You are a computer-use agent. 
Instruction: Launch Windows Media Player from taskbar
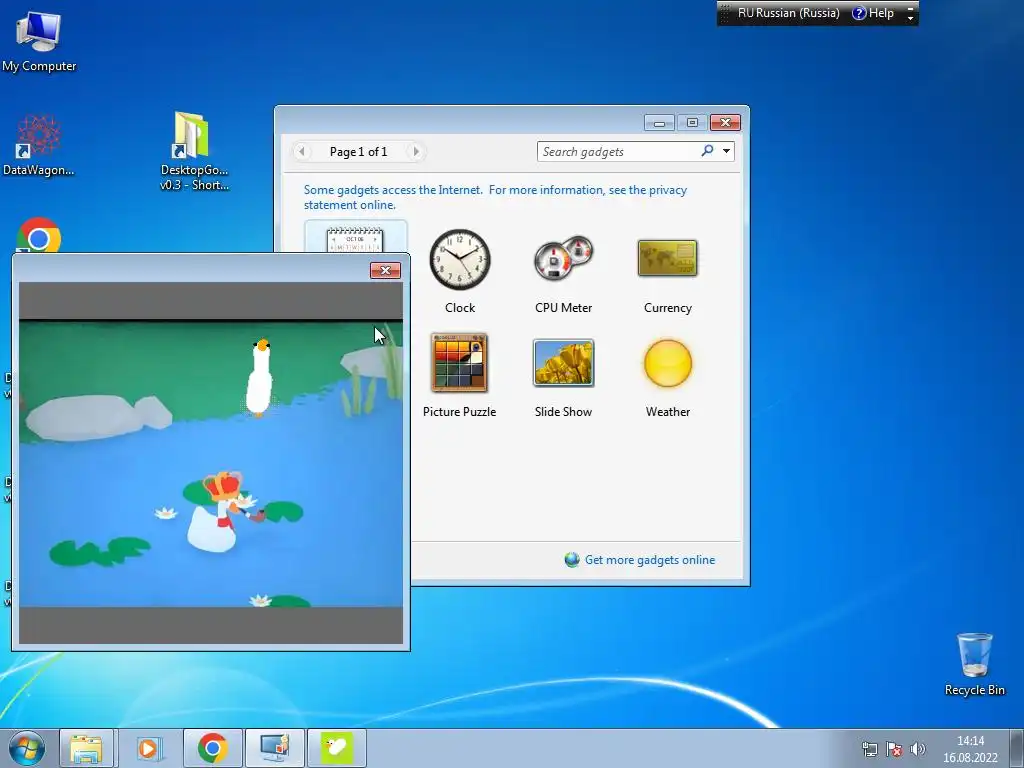(148, 748)
